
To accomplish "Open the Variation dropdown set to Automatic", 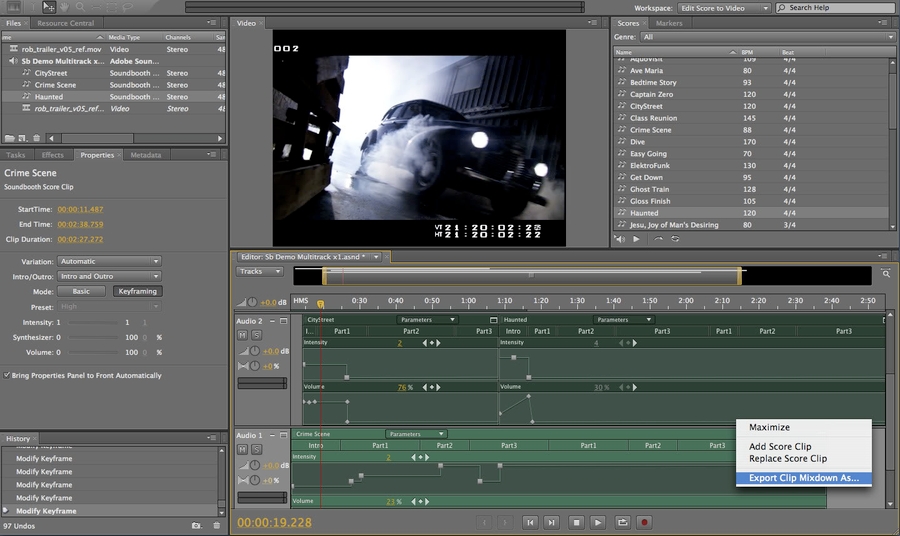I will [x=110, y=262].
